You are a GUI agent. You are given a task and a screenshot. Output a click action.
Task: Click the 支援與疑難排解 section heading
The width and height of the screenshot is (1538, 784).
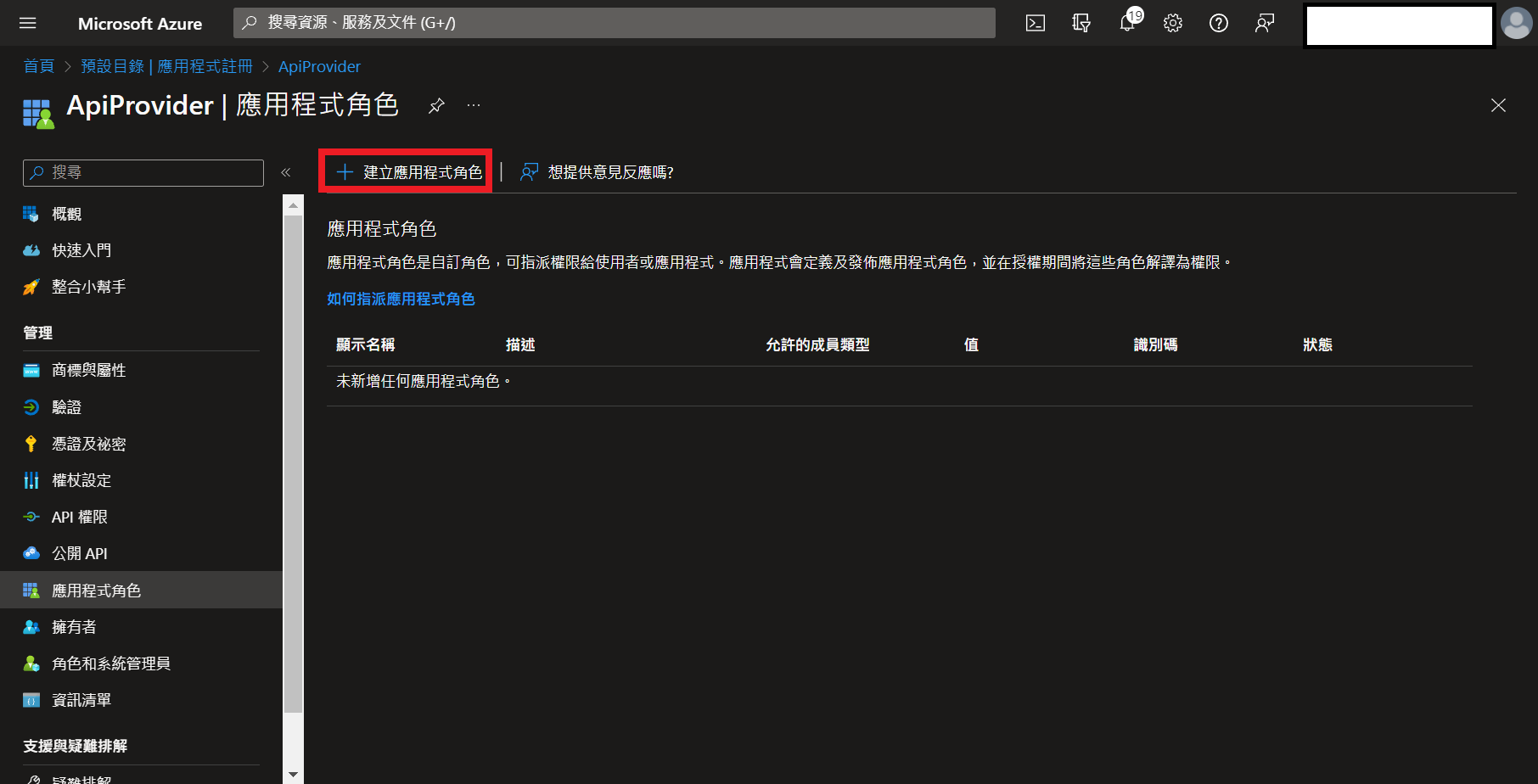tap(76, 746)
